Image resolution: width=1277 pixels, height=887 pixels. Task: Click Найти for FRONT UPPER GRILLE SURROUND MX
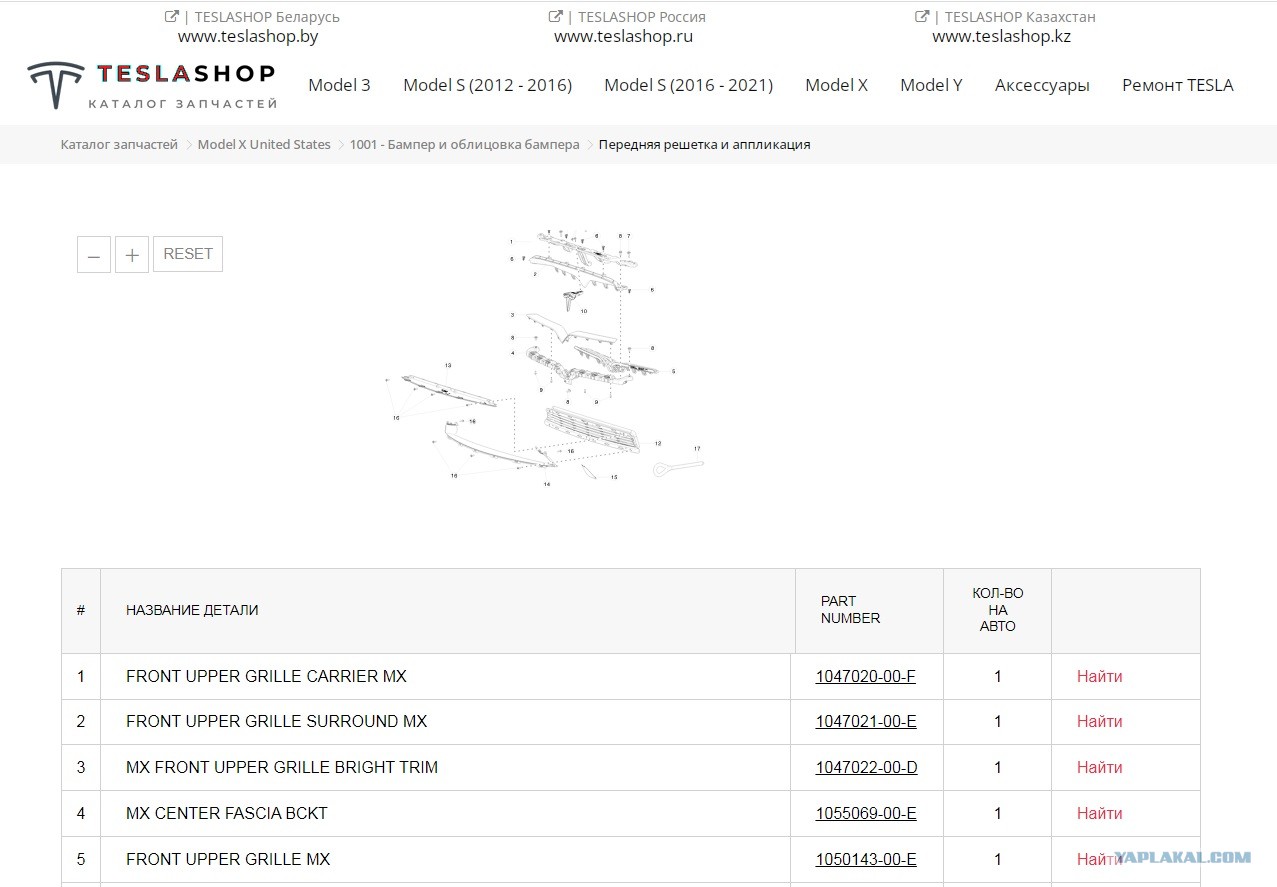pyautogui.click(x=1099, y=721)
